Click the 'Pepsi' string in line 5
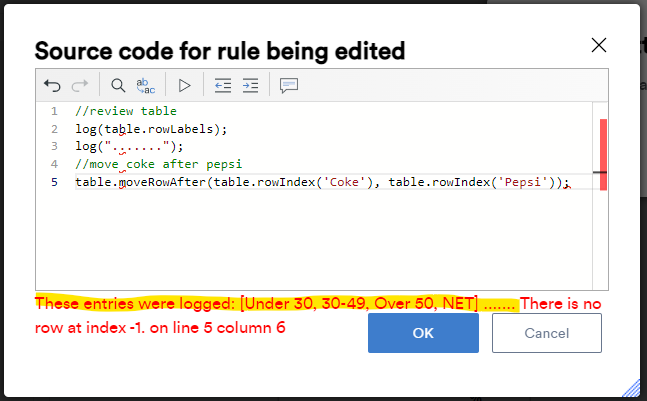The image size is (647, 401). coord(527,183)
